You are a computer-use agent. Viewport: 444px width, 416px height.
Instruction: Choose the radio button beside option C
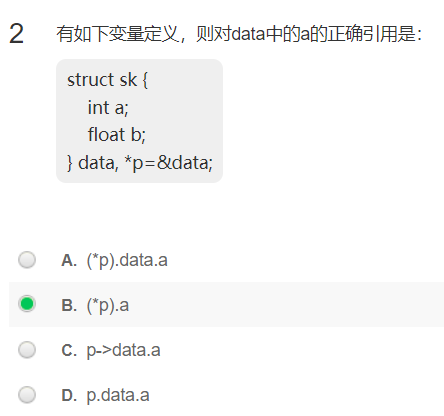pyautogui.click(x=27, y=350)
